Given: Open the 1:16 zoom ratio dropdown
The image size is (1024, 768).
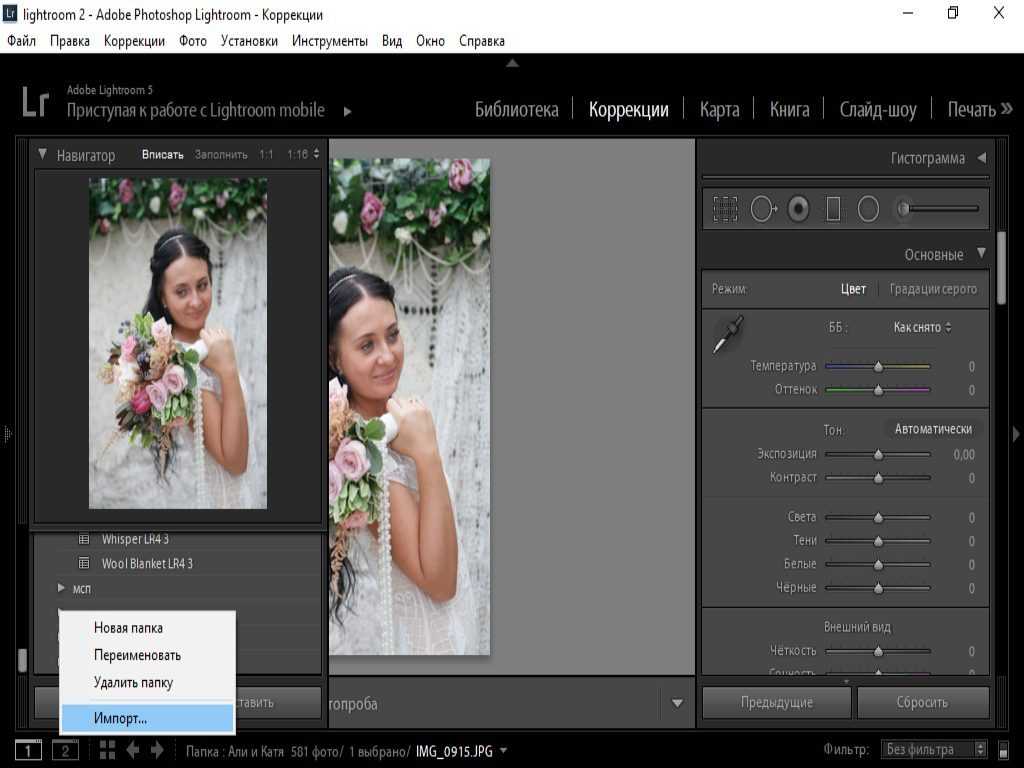Looking at the screenshot, I should (x=303, y=154).
